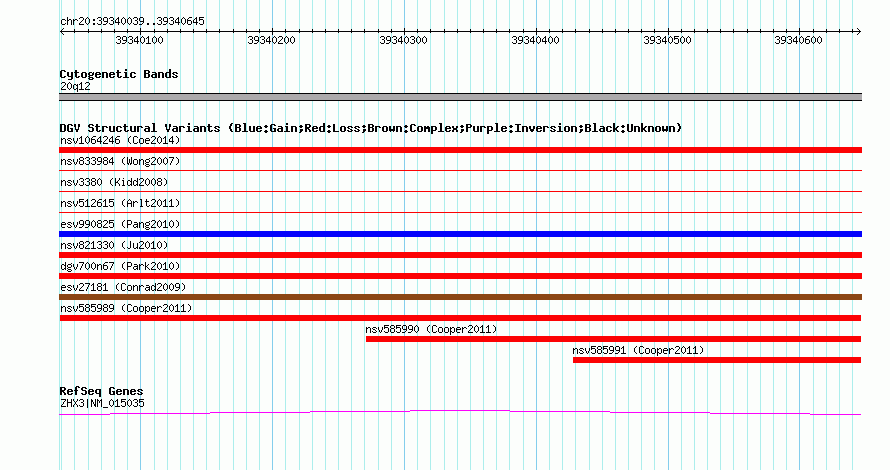
Task: Click the chr20:39340039..39340645 region label
Action: pos(132,22)
